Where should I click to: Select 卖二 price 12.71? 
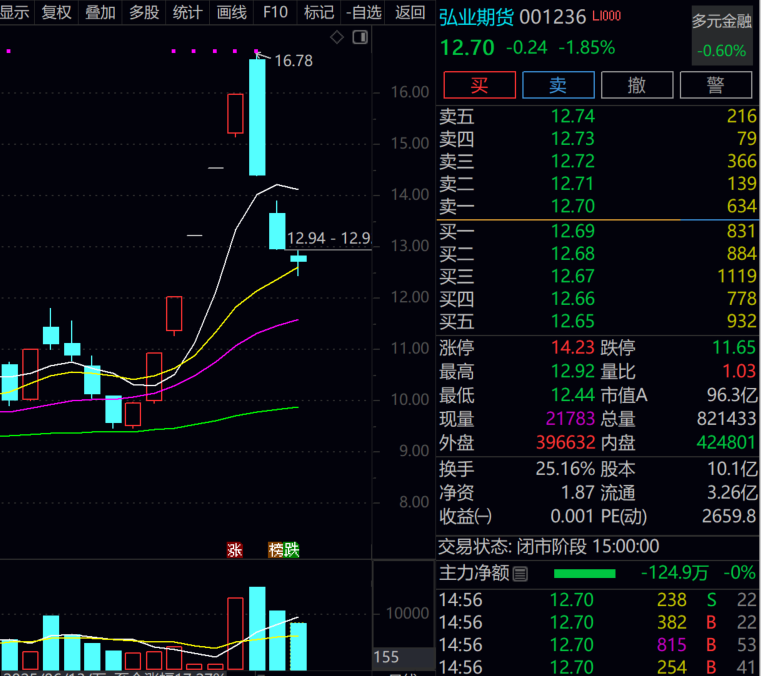[573, 184]
